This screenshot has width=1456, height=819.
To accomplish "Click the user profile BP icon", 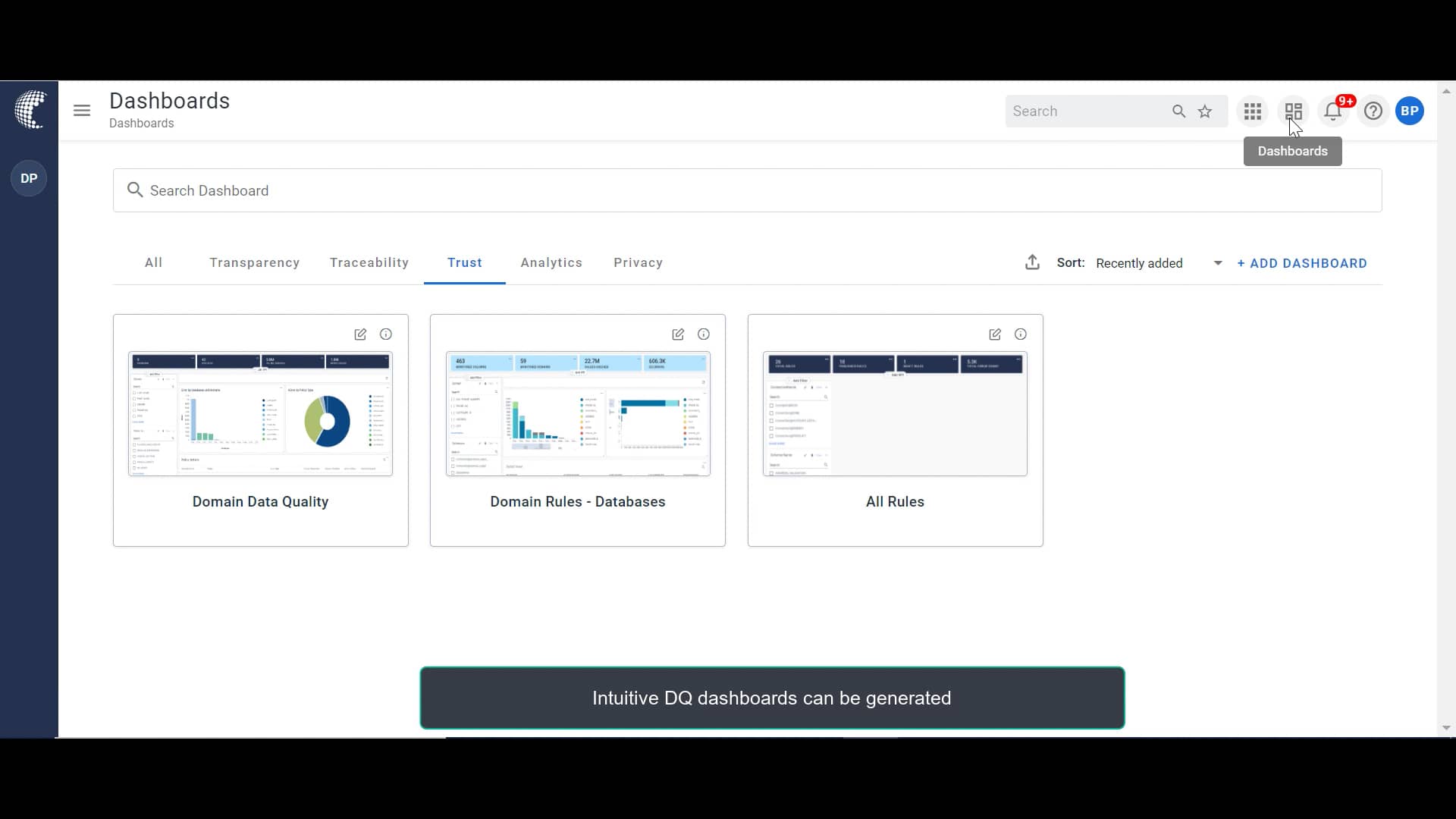I will point(1410,111).
